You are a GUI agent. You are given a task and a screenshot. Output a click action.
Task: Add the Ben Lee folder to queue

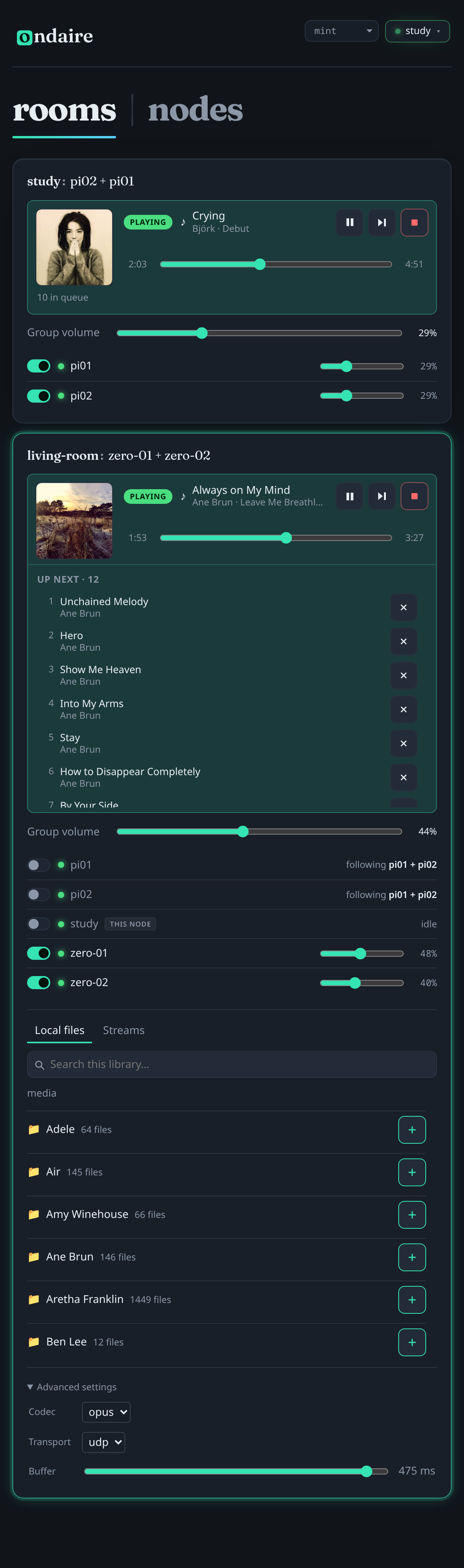[412, 1343]
